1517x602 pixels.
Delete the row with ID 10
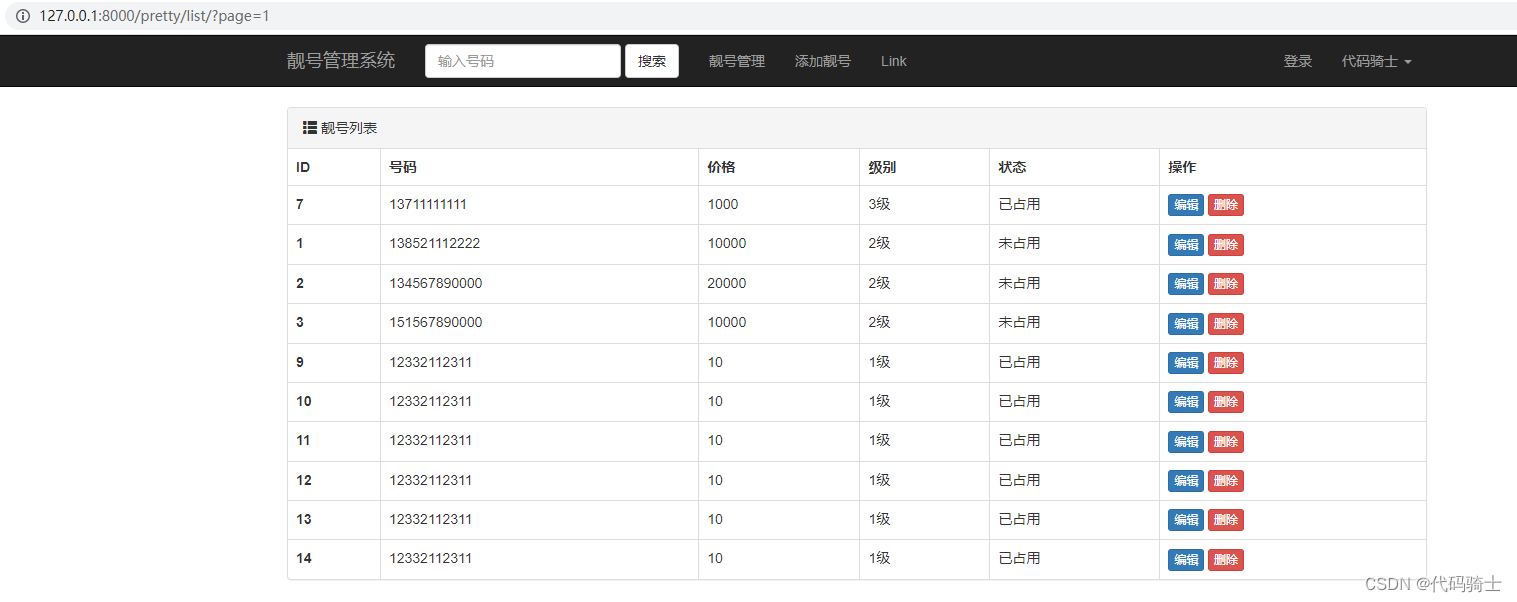click(x=1225, y=402)
